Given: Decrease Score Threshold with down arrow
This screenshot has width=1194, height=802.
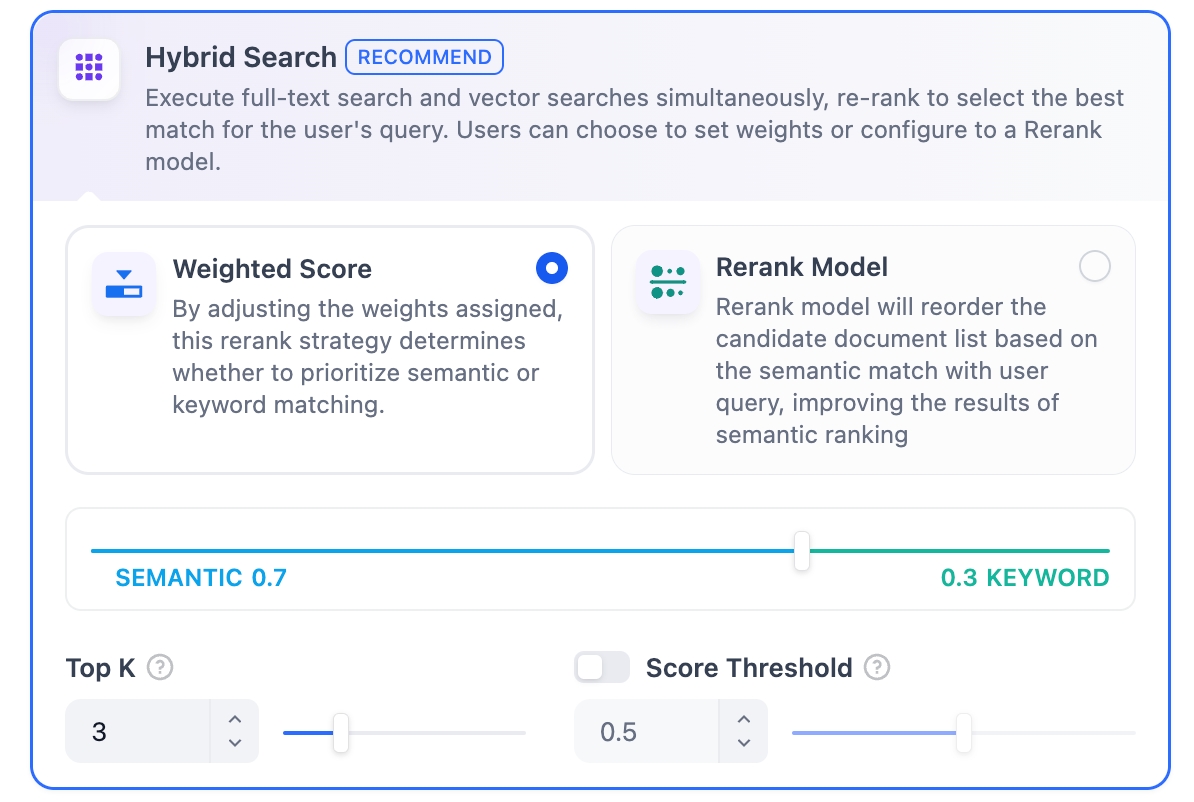Looking at the screenshot, I should pos(744,743).
